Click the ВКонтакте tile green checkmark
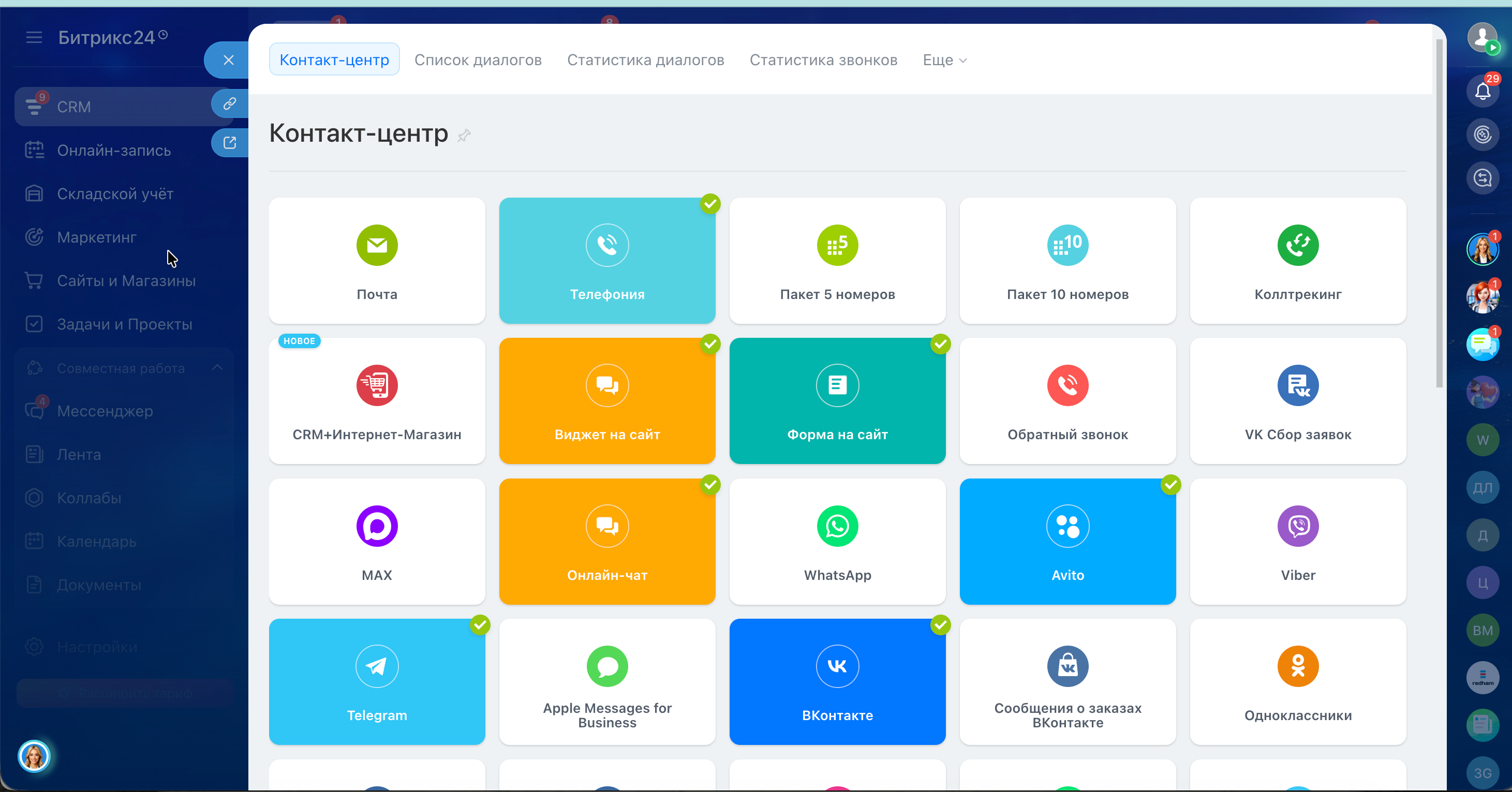The image size is (1512, 792). 940,625
